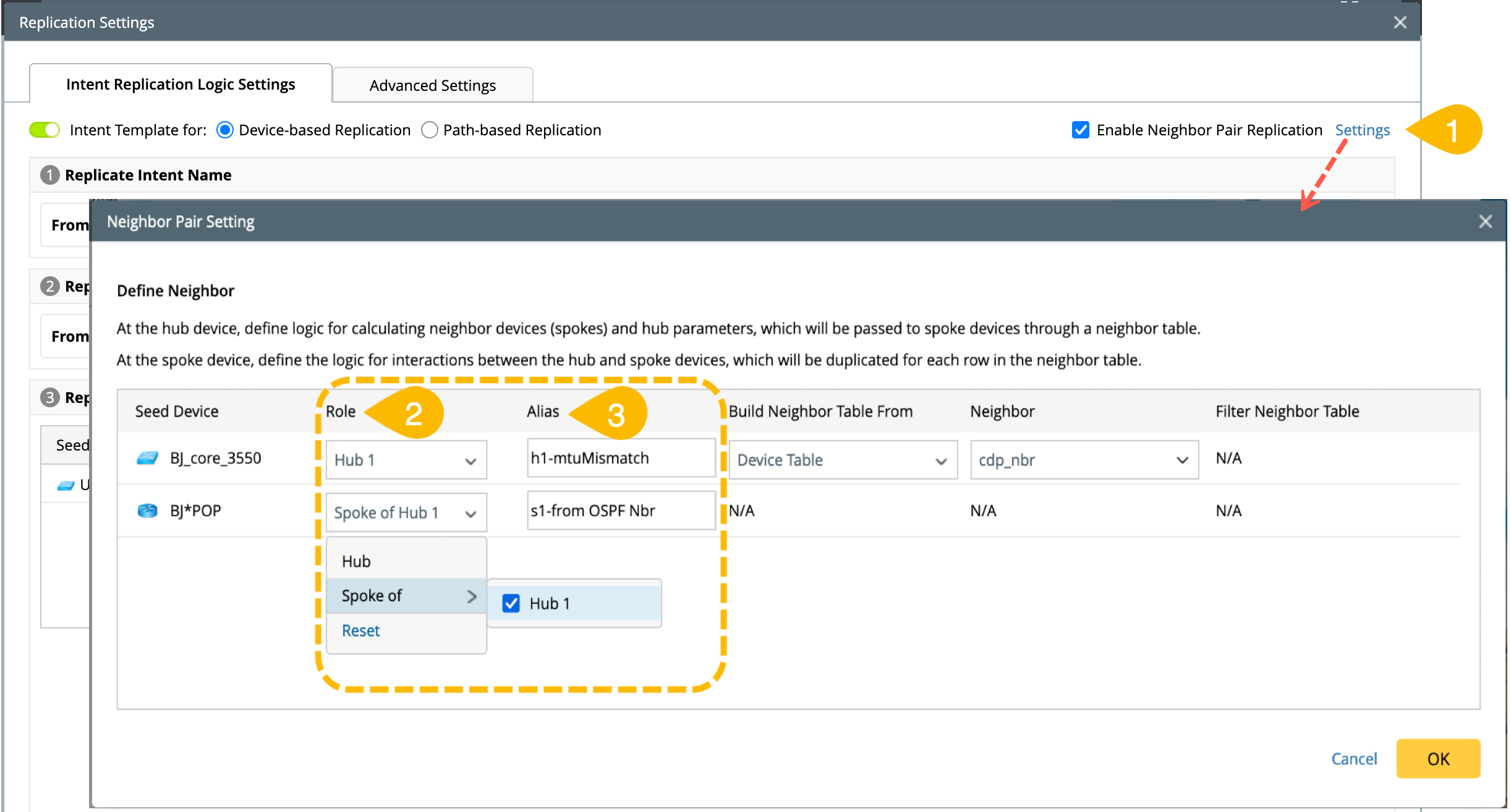Open the Hub 1 role dropdown

(x=406, y=460)
